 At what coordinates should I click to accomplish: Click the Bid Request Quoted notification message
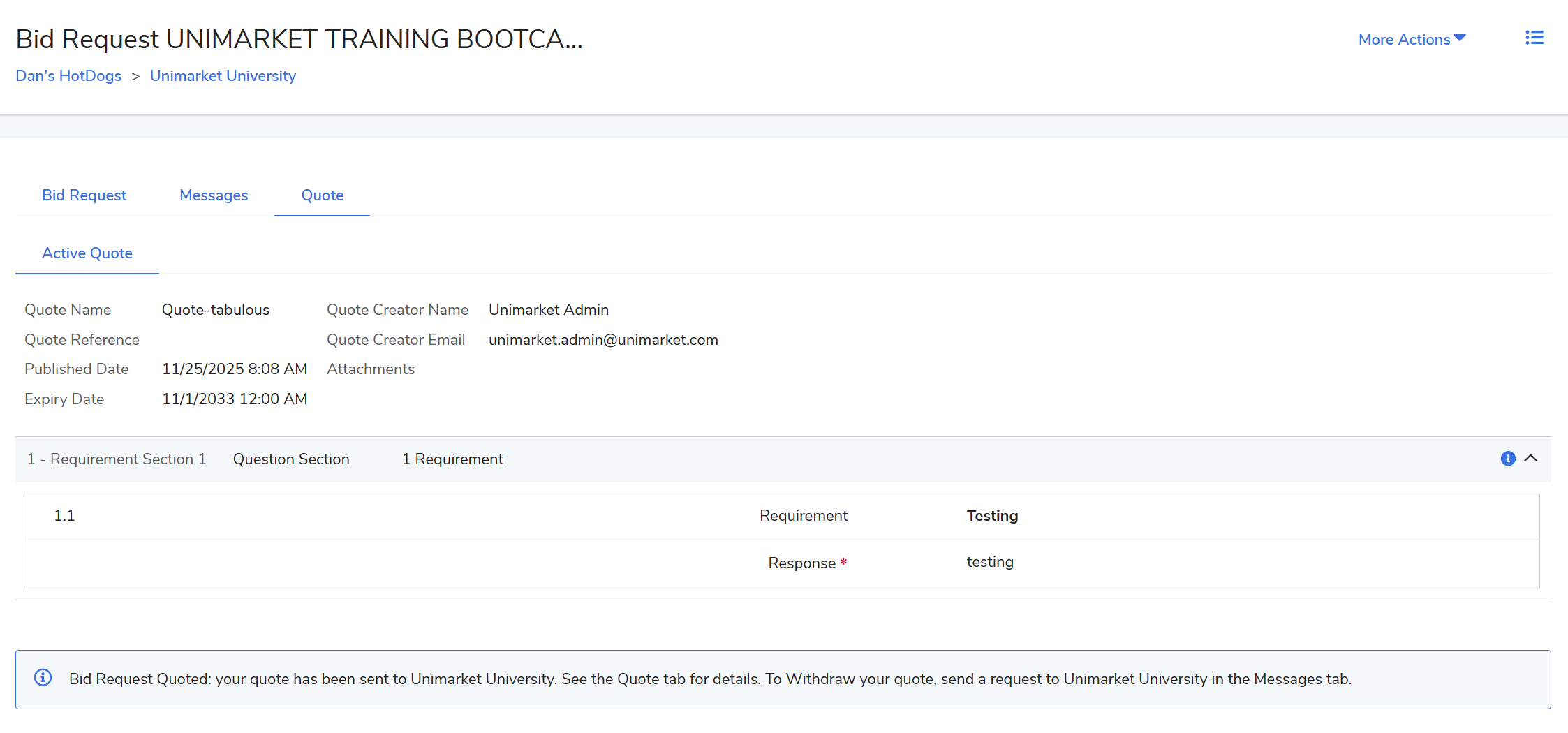coord(710,679)
